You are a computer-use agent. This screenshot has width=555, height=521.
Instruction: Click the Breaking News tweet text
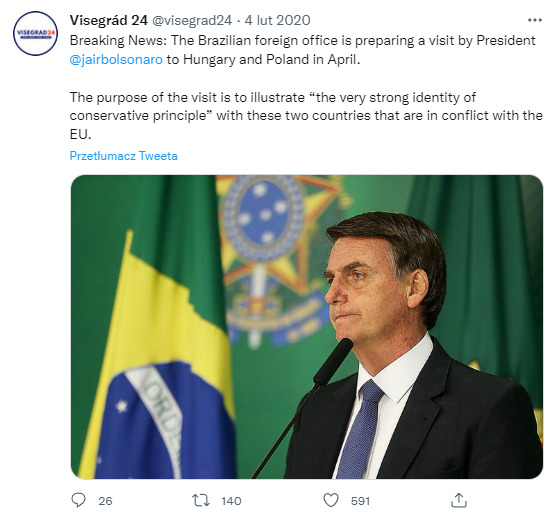[x=303, y=50]
